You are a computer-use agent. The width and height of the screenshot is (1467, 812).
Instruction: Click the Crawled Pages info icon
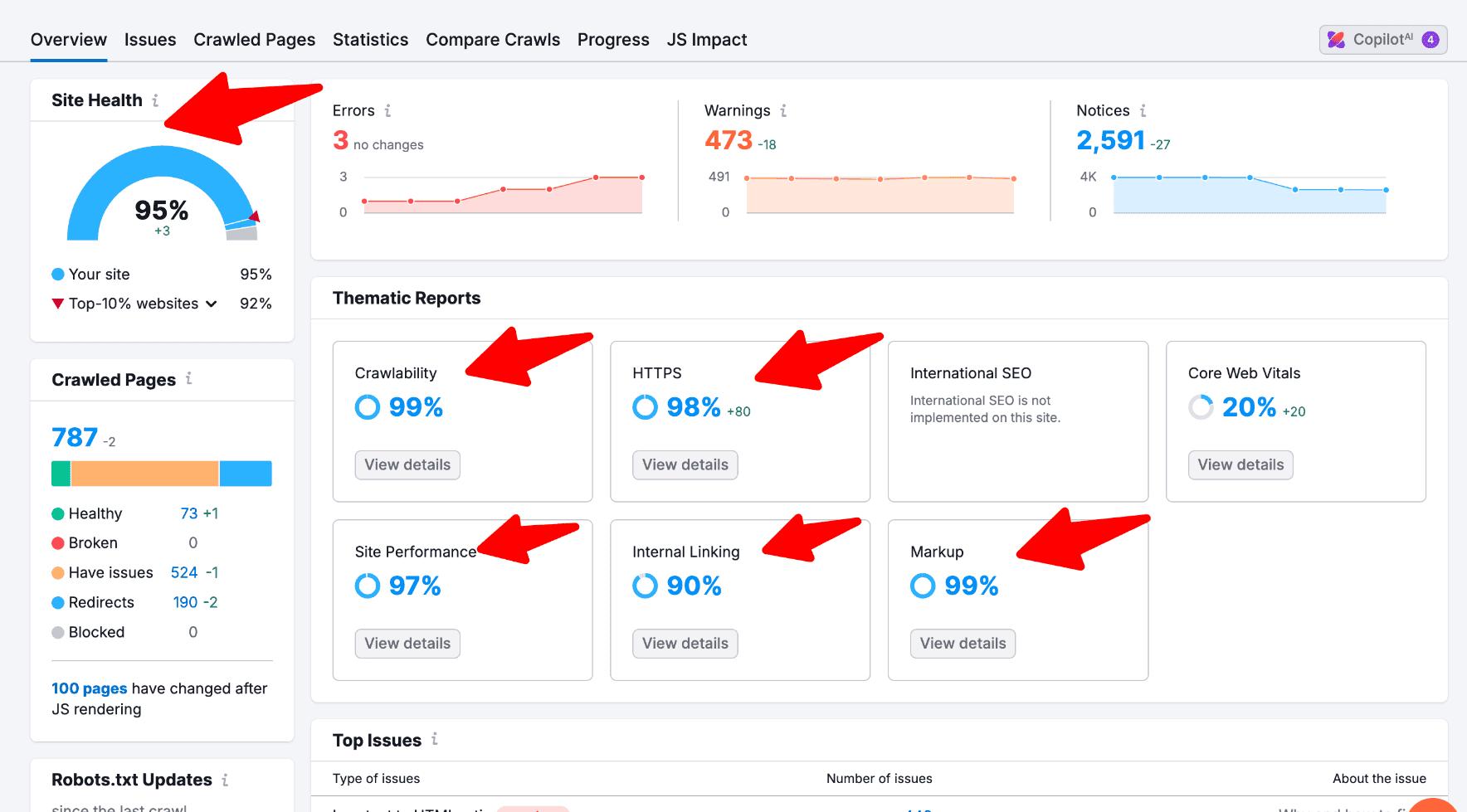[x=189, y=379]
